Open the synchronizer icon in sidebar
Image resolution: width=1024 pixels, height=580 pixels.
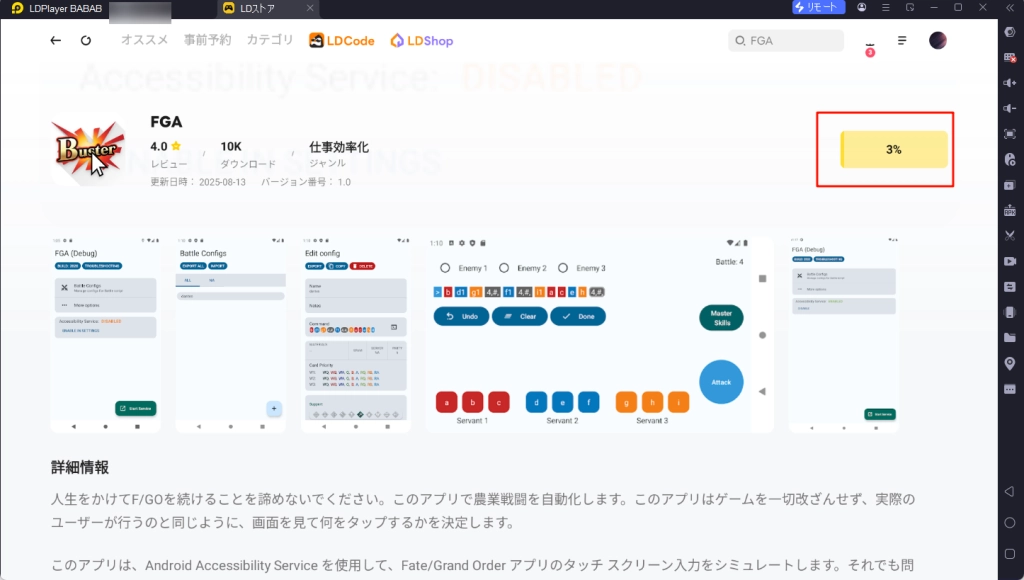click(1010, 287)
